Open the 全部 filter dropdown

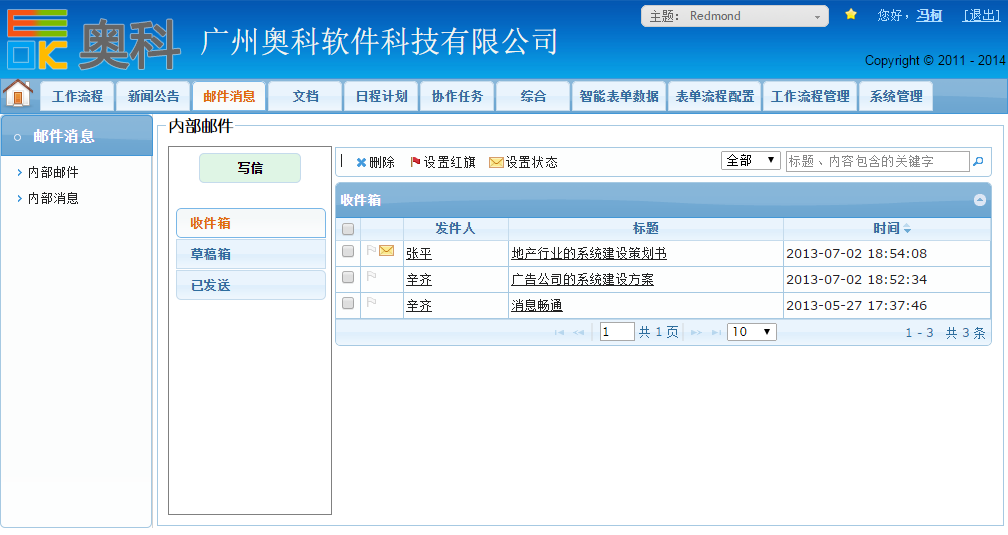751,161
